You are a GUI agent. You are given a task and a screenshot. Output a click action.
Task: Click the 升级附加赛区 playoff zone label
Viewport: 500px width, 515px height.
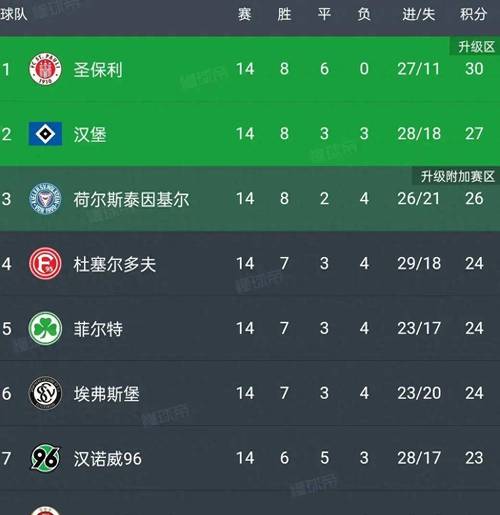pyautogui.click(x=457, y=176)
